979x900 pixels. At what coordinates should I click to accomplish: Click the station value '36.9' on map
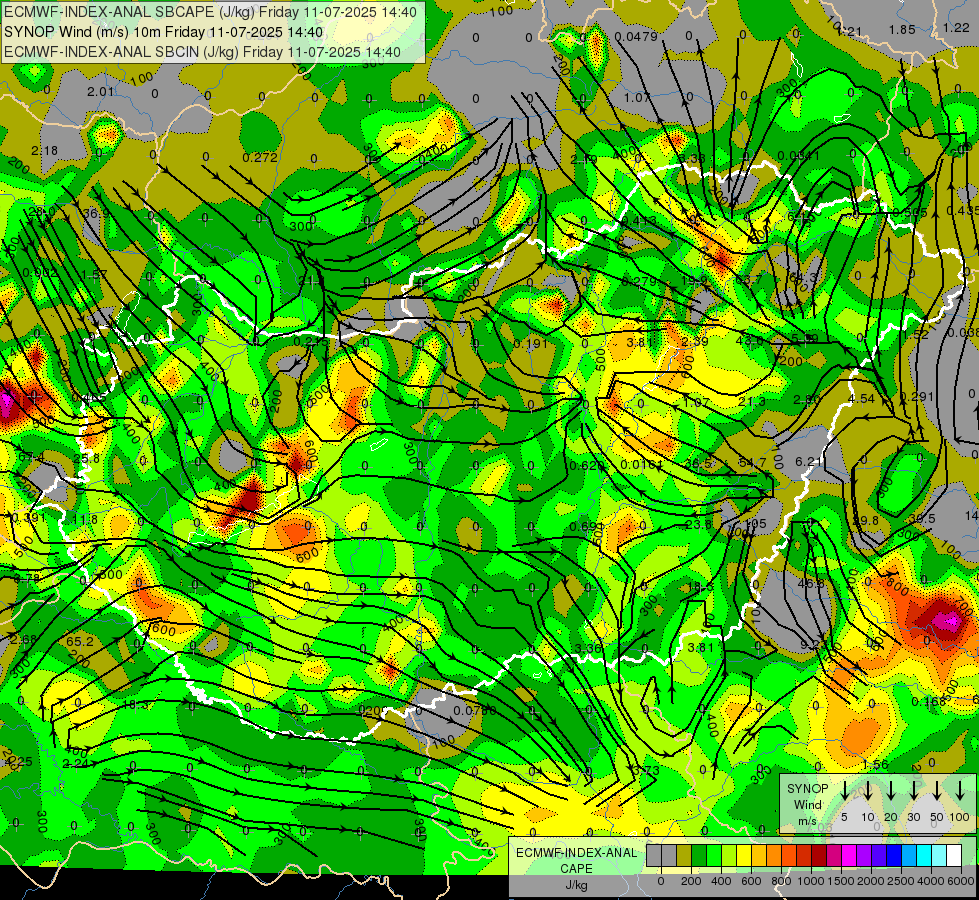click(96, 214)
